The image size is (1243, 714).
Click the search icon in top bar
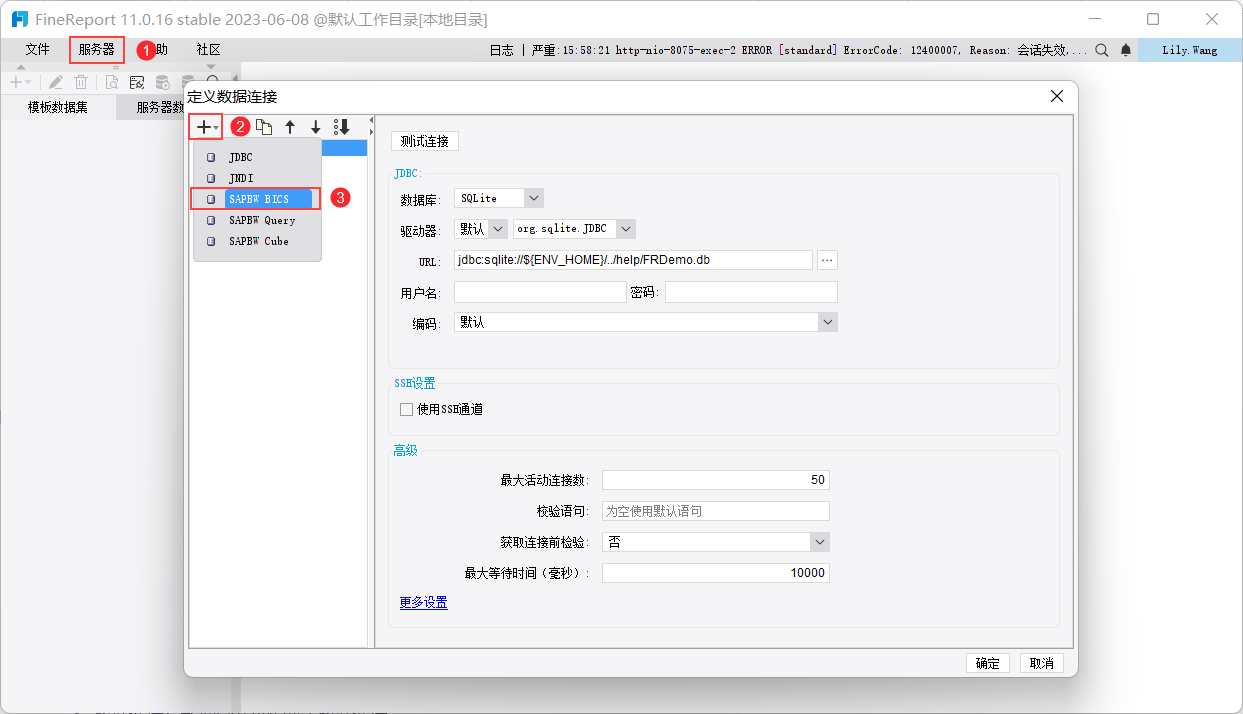coord(1101,50)
